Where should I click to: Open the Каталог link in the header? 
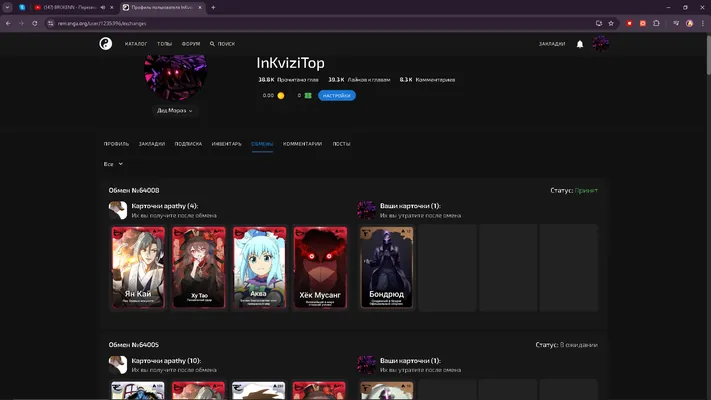tap(136, 44)
